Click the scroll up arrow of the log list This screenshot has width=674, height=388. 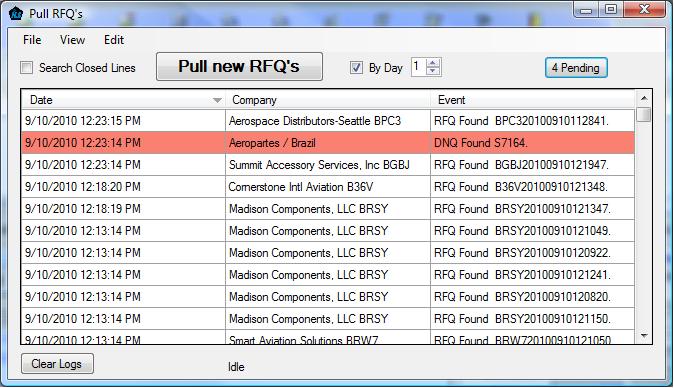pos(644,98)
